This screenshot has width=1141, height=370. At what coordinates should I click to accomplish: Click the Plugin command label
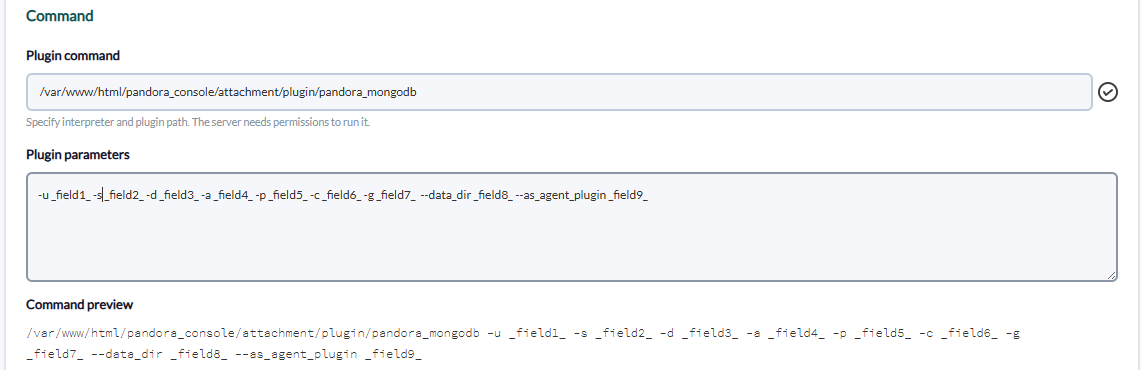73,56
